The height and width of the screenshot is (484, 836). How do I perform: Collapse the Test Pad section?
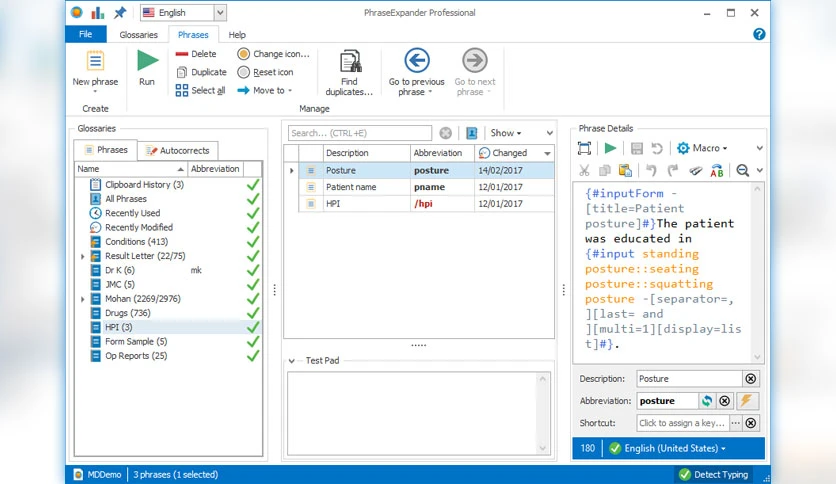(292, 361)
